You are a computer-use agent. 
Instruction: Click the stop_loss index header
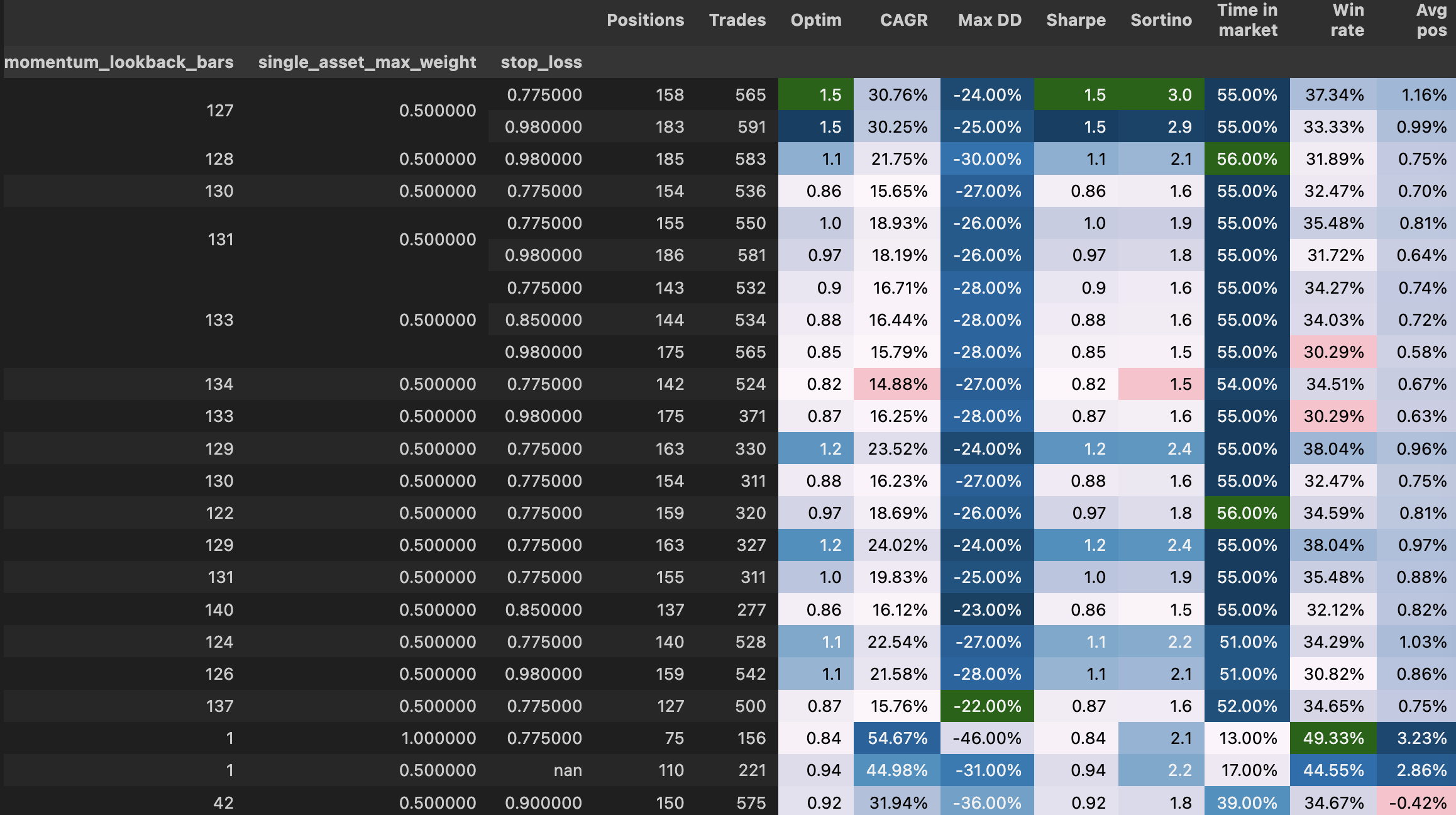(x=541, y=62)
